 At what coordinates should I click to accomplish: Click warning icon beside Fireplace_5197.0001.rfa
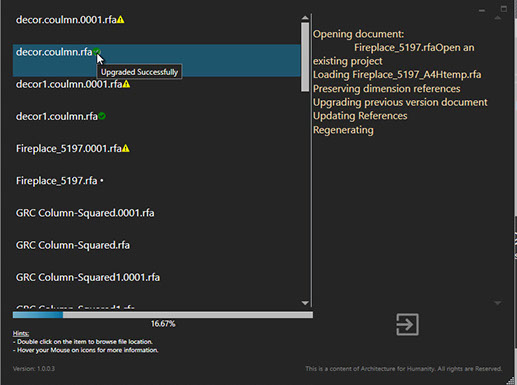[x=126, y=148]
